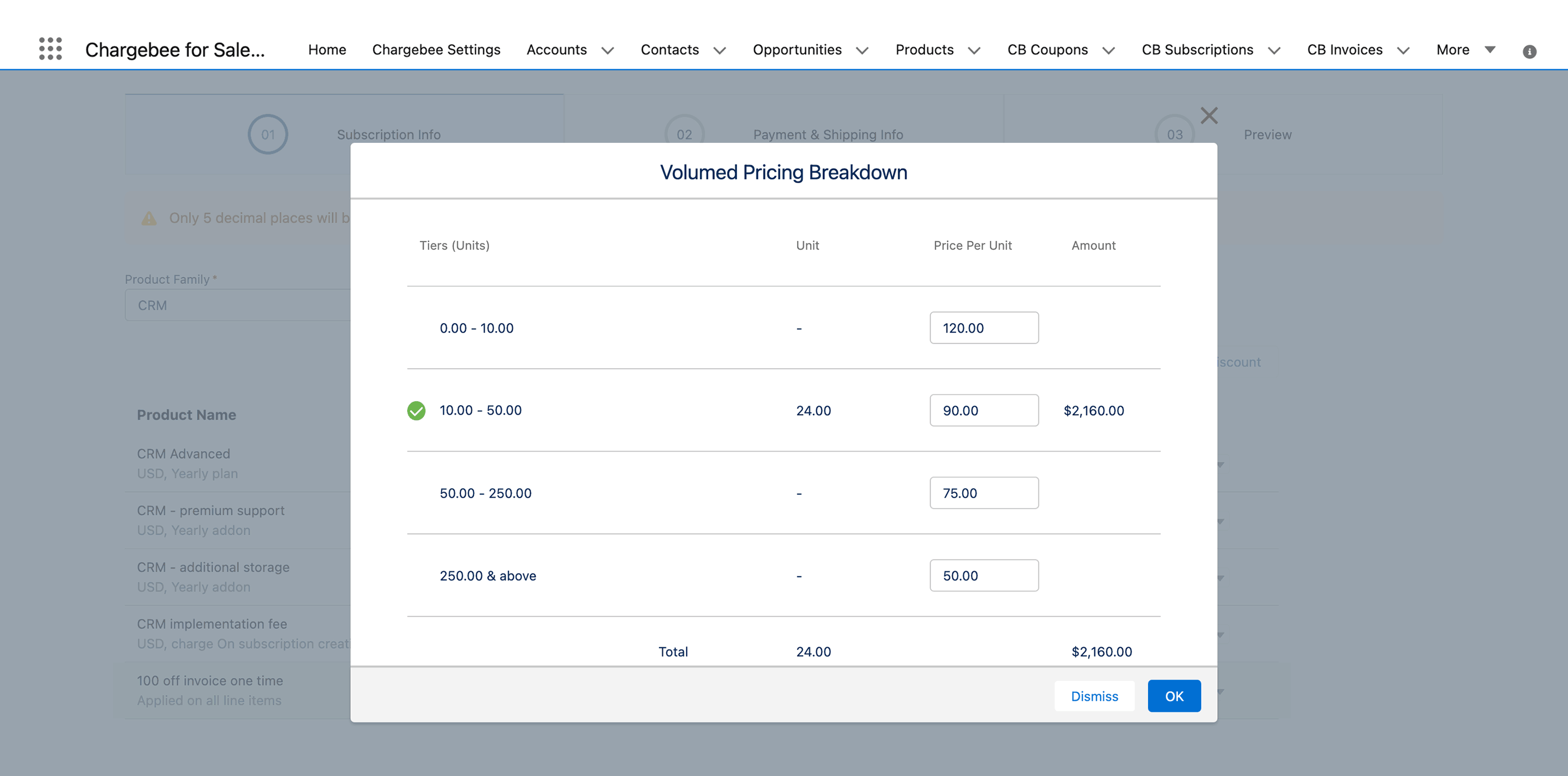Expand the Contacts dropdown chevron
This screenshot has height=776, width=1568.
(719, 50)
